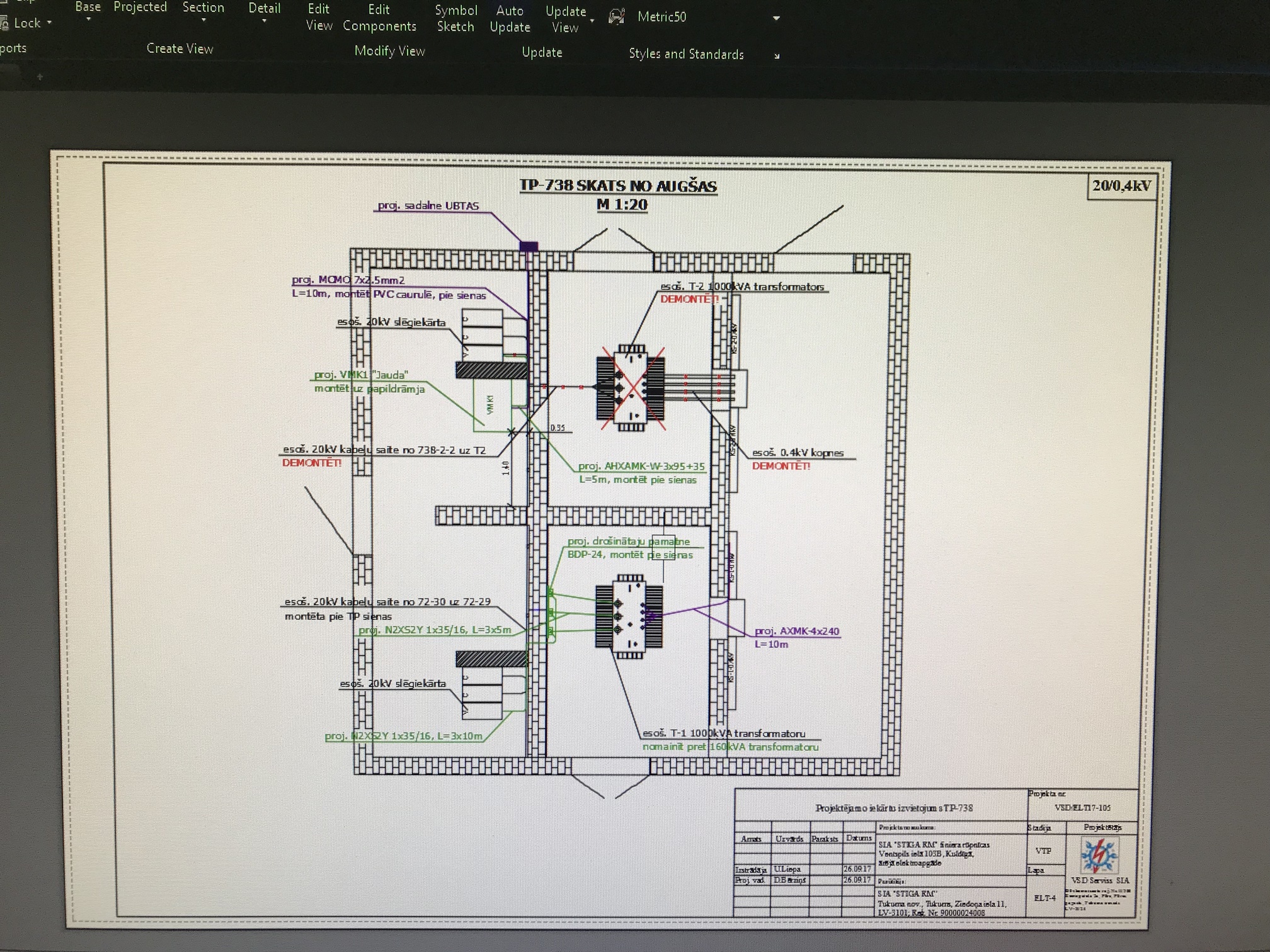This screenshot has height=952, width=1270.
Task: Select the project number 'VSD/ELT17-105'
Action: [x=1083, y=808]
